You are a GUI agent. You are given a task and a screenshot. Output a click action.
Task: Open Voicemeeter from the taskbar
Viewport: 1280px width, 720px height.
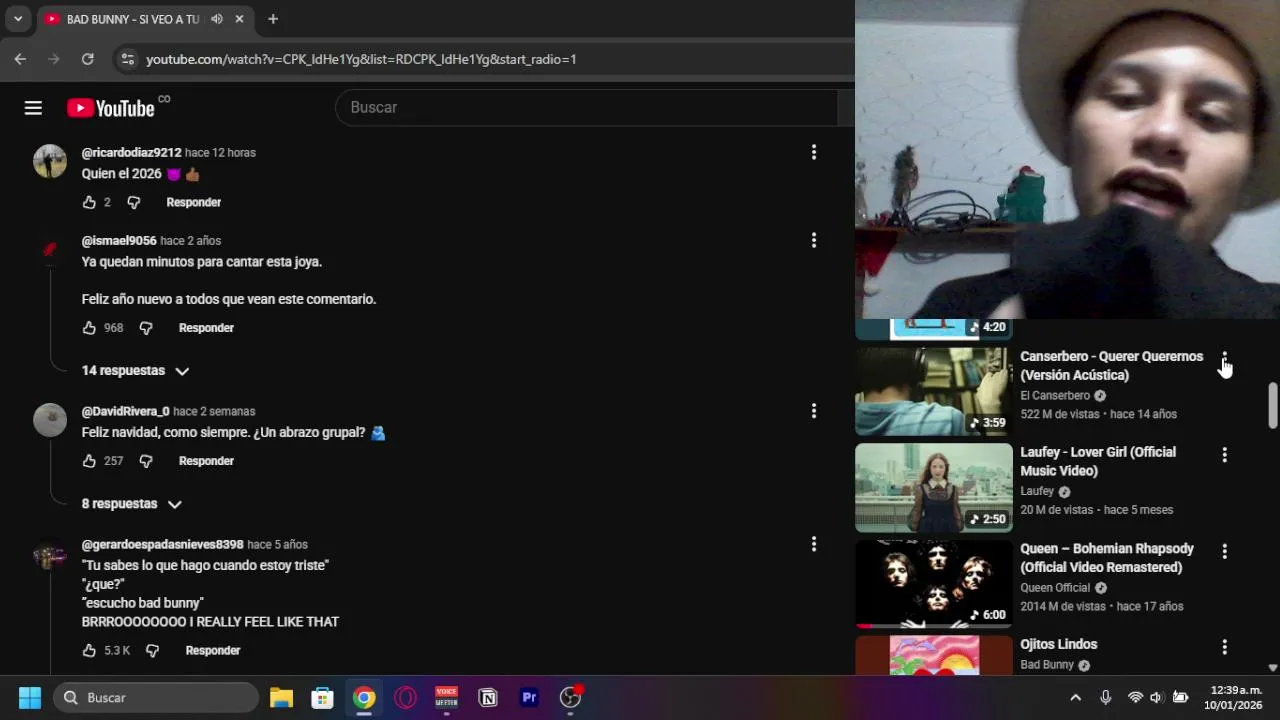click(446, 697)
